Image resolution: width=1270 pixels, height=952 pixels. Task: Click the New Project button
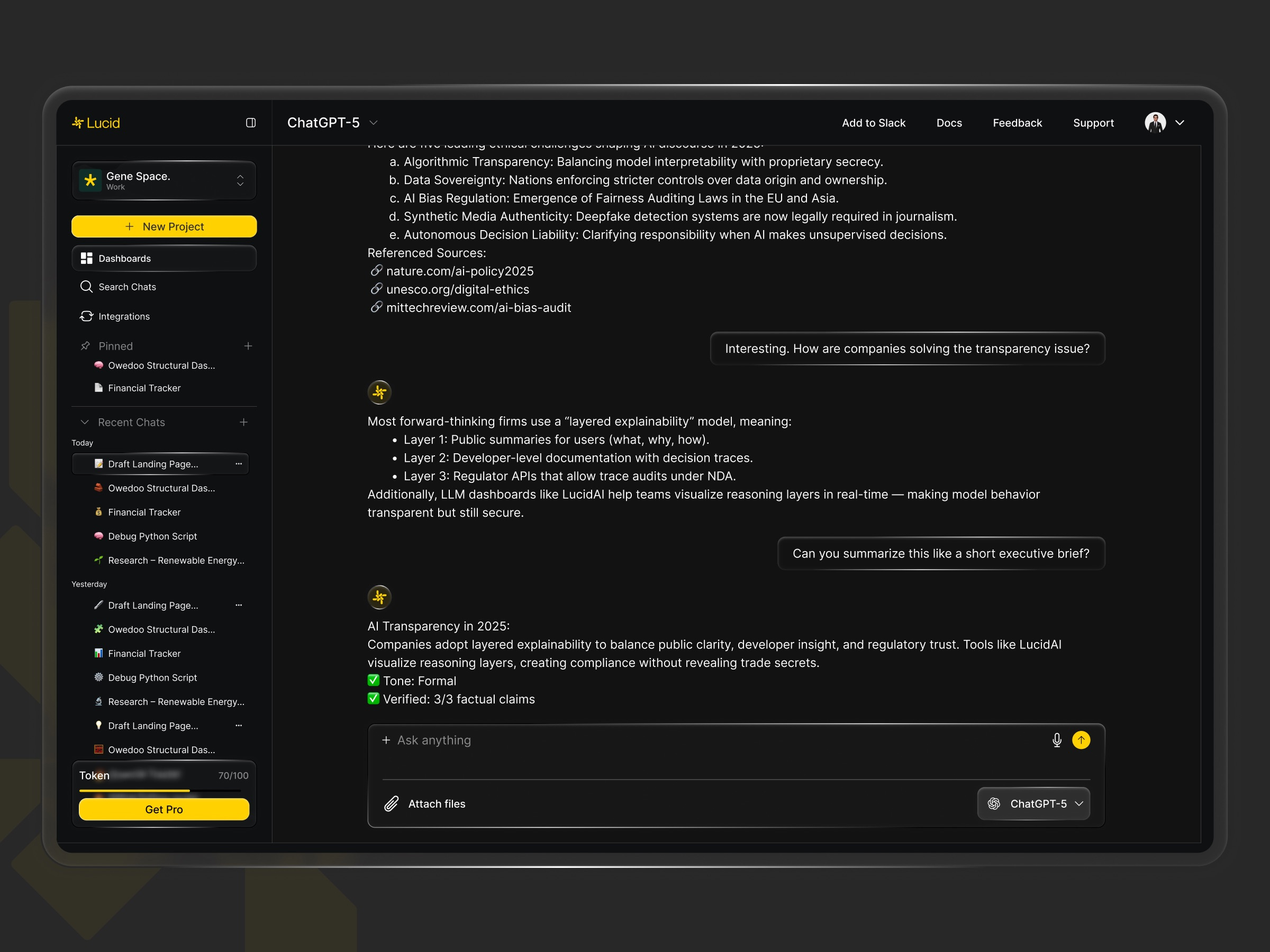tap(164, 227)
